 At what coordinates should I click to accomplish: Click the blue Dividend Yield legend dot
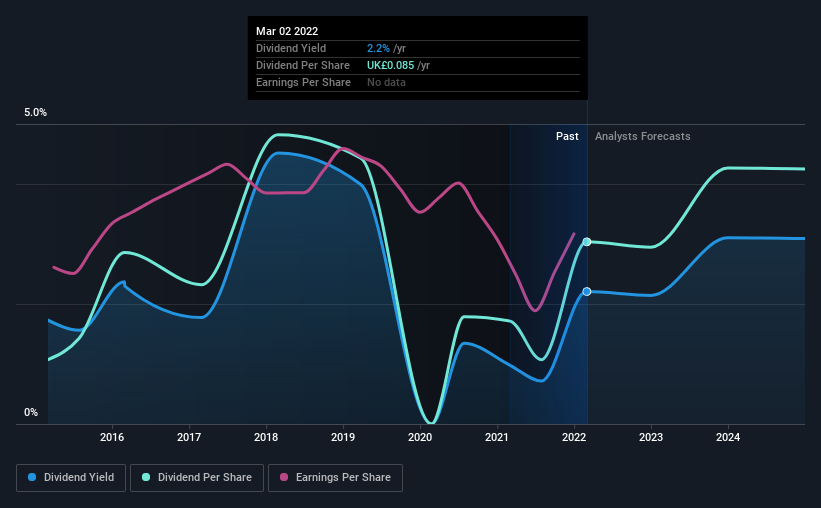(x=32, y=477)
